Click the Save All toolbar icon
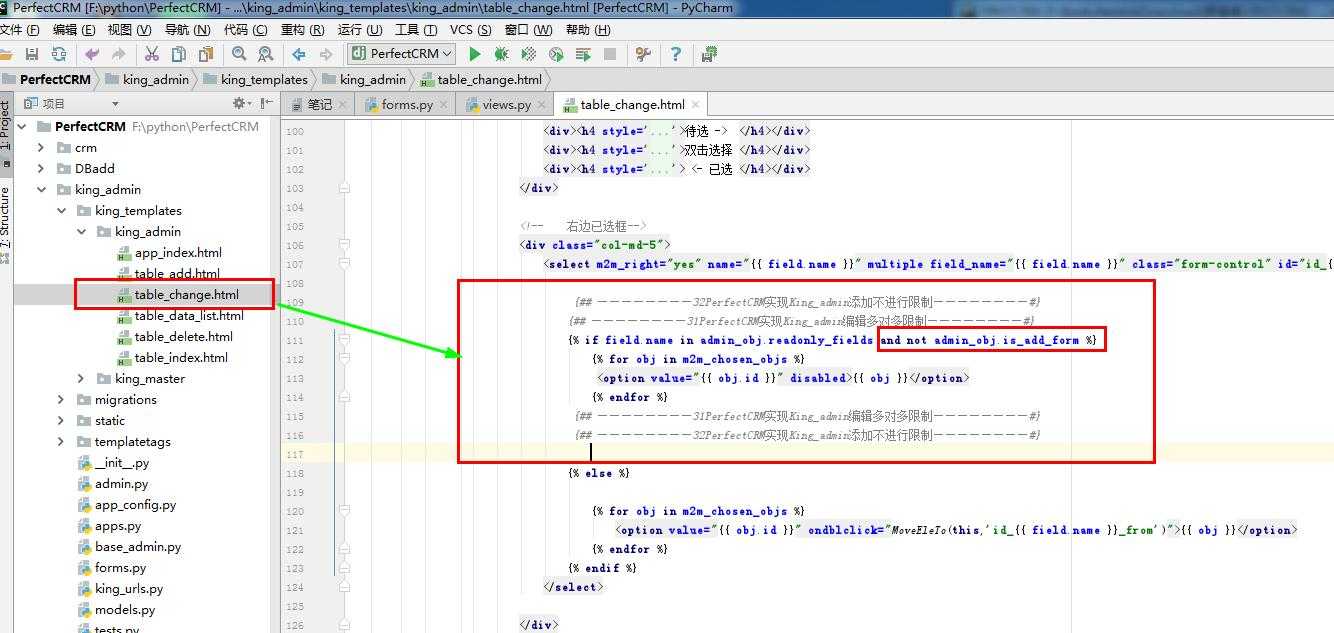The image size is (1334, 633). [31, 54]
